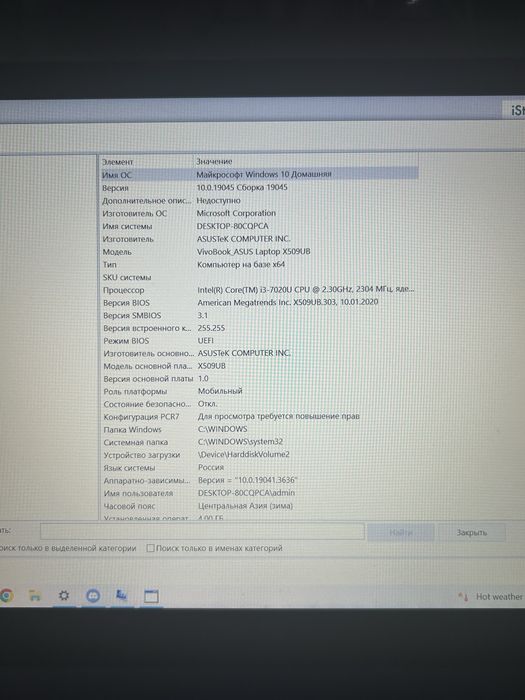Screen dimensions: 525x700
Task: Select the 'Язык системы' row
Action: [259, 468]
